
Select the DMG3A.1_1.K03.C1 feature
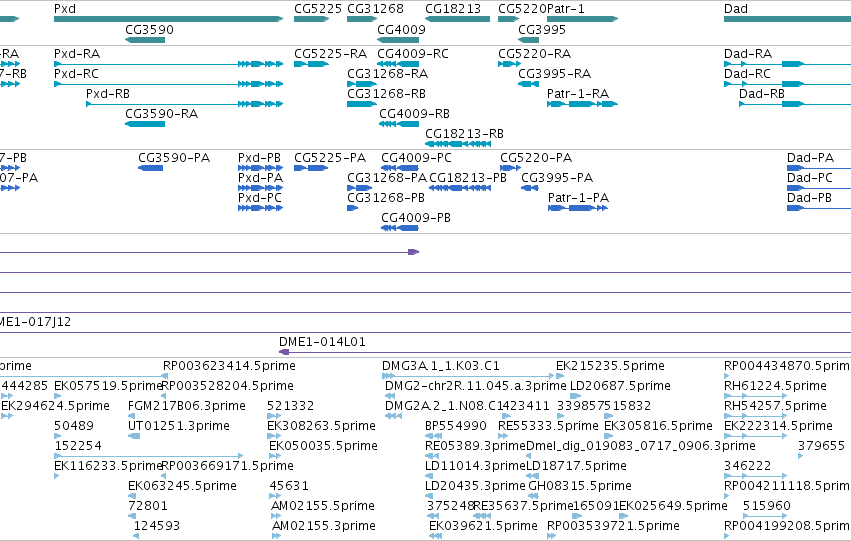[x=468, y=376]
